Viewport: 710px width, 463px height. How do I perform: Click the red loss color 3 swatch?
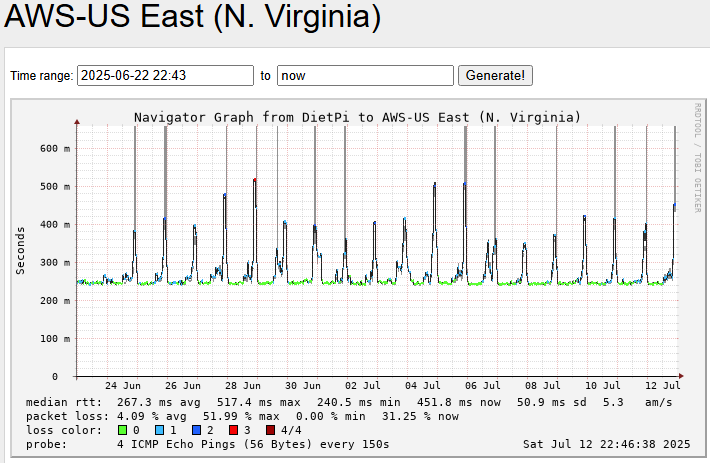[233, 430]
